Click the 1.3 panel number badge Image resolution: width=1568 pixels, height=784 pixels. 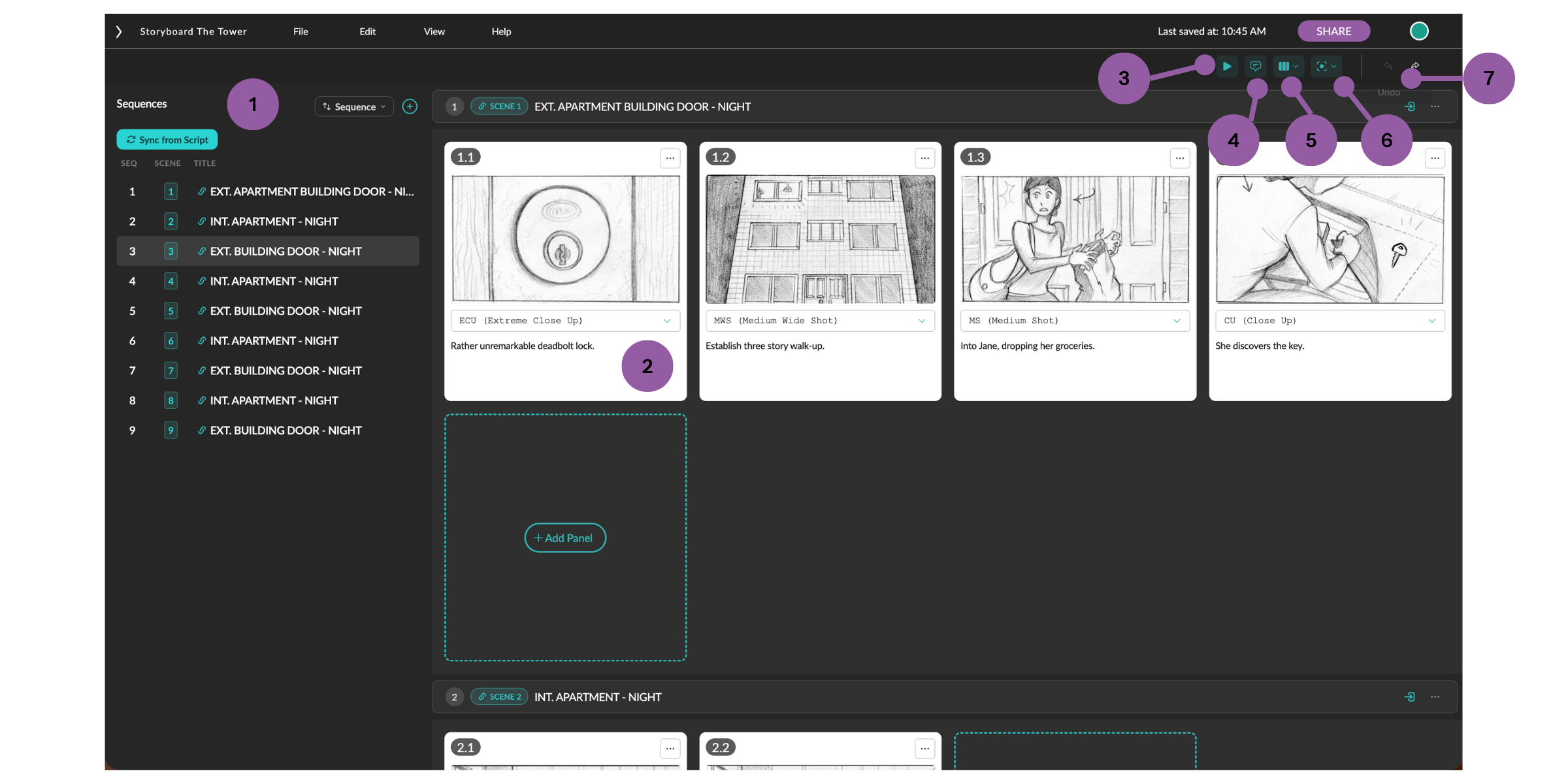pos(975,157)
